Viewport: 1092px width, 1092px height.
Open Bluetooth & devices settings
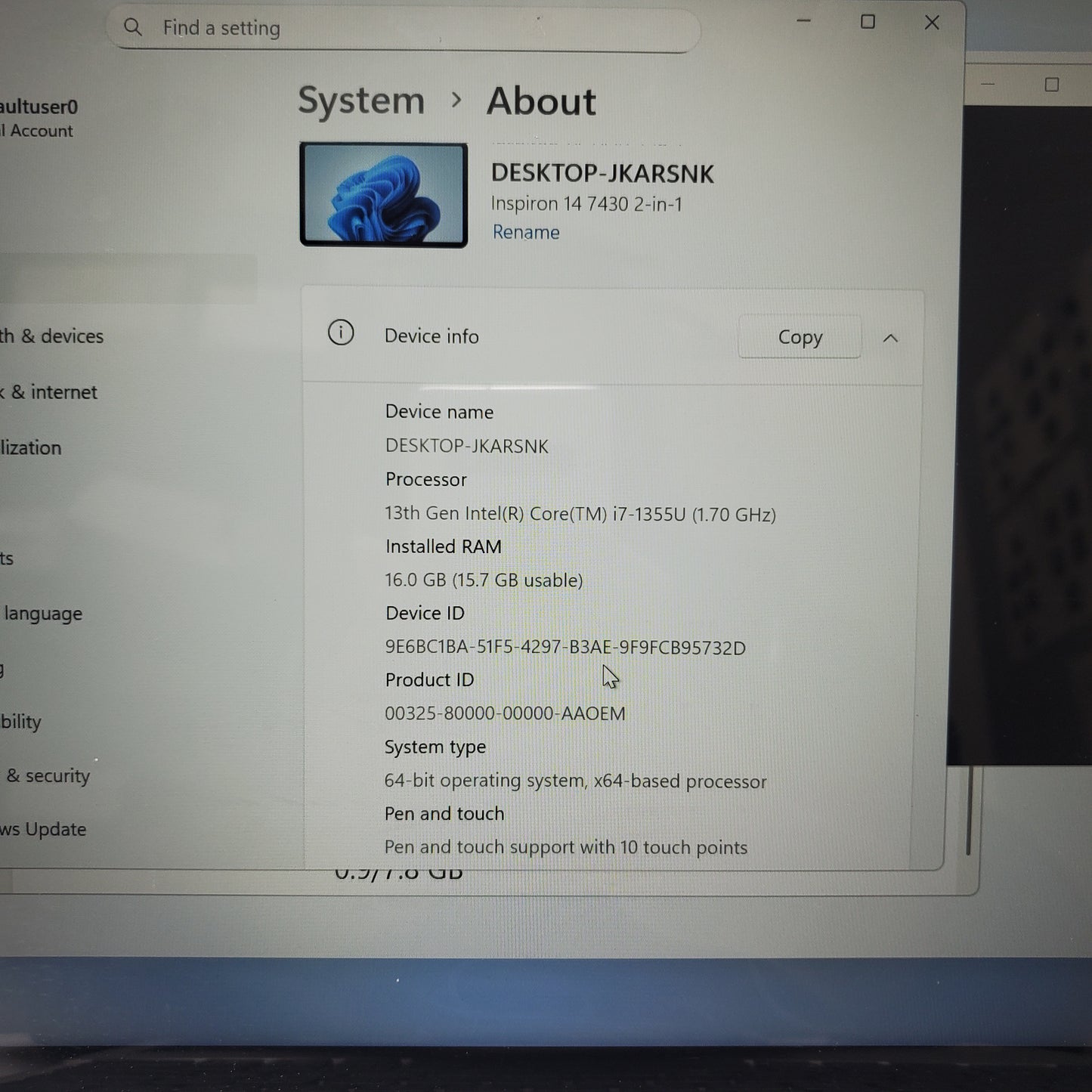point(51,336)
